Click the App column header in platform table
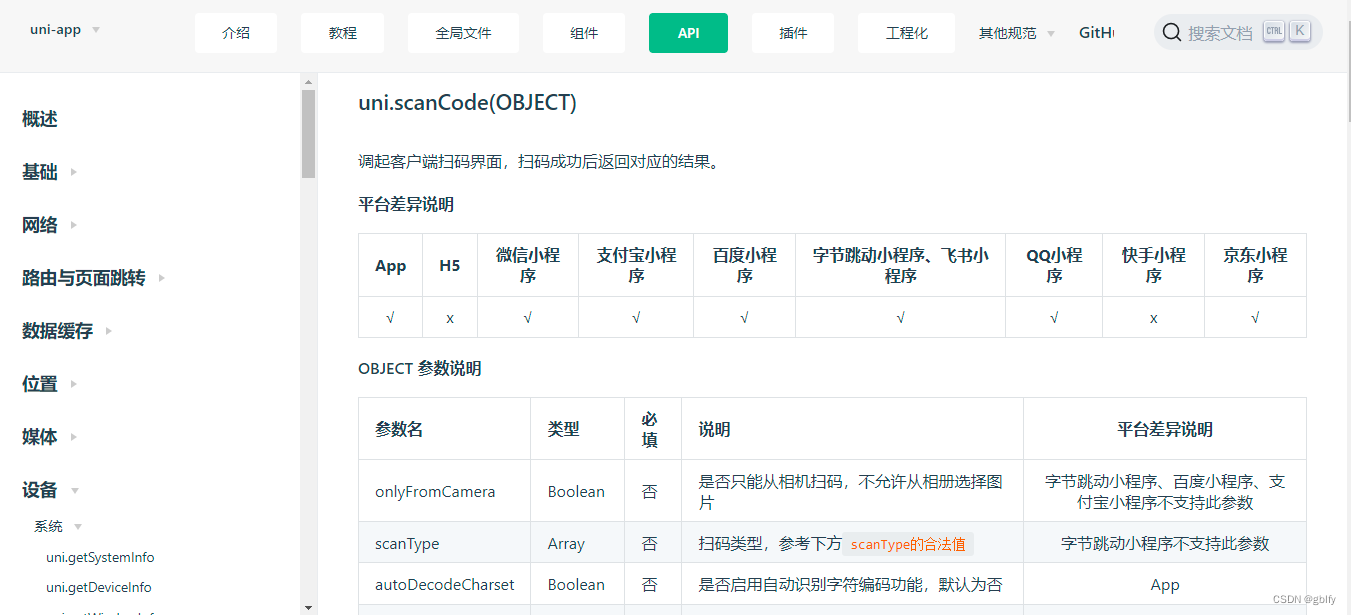Image resolution: width=1351 pixels, height=615 pixels. (x=391, y=265)
